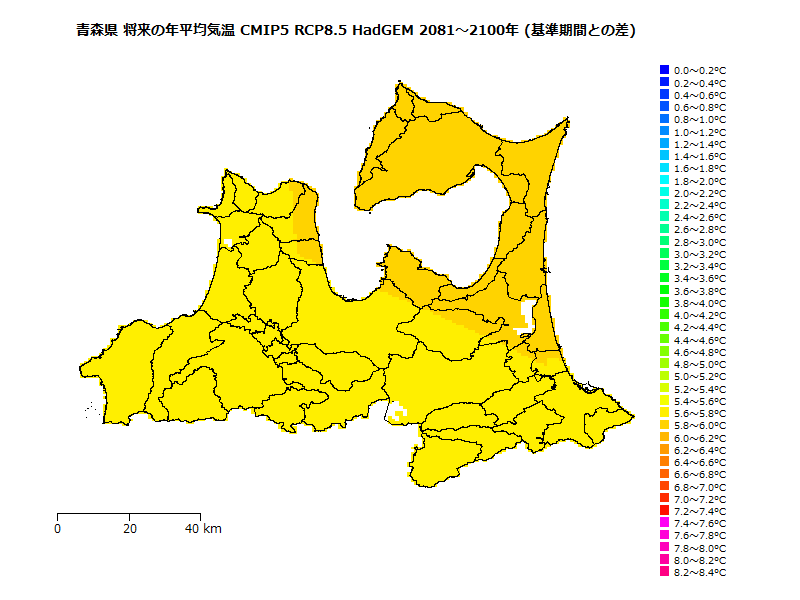
Task: Click the legend label '3.8~4.0°C'
Action: (700, 304)
